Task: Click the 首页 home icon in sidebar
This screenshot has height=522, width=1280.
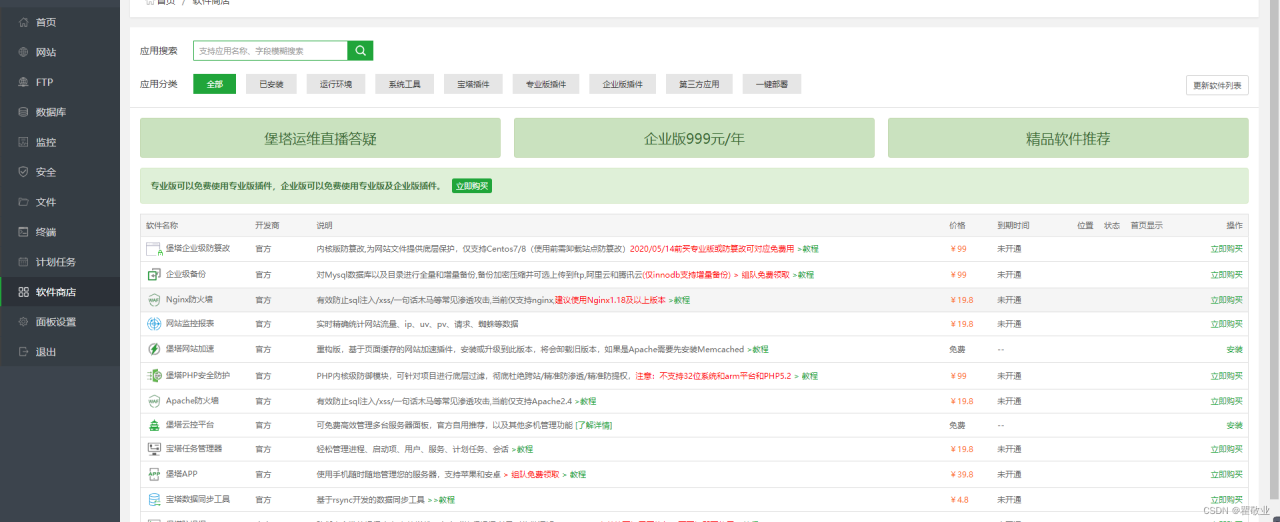Action: tap(24, 22)
